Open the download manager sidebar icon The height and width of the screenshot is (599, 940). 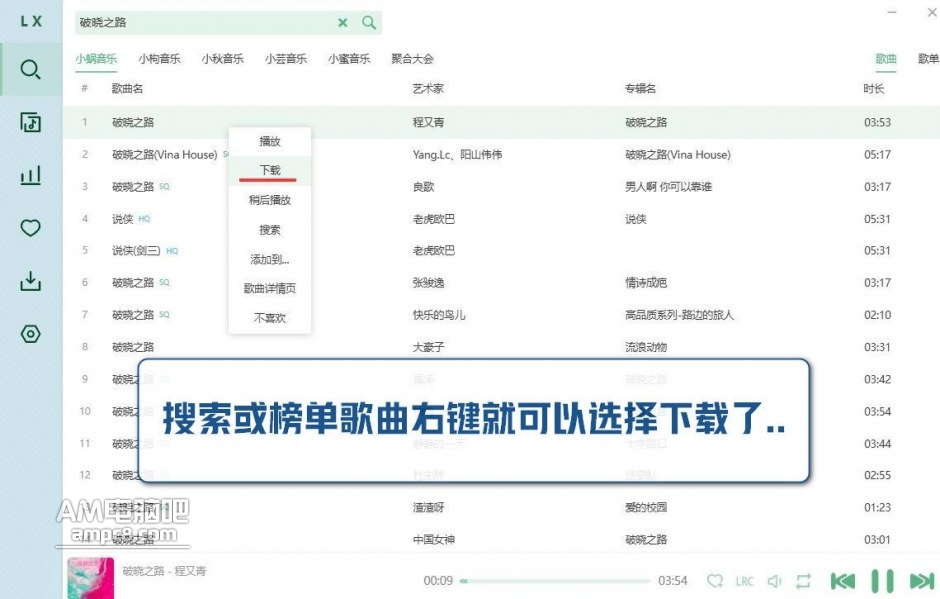point(31,281)
